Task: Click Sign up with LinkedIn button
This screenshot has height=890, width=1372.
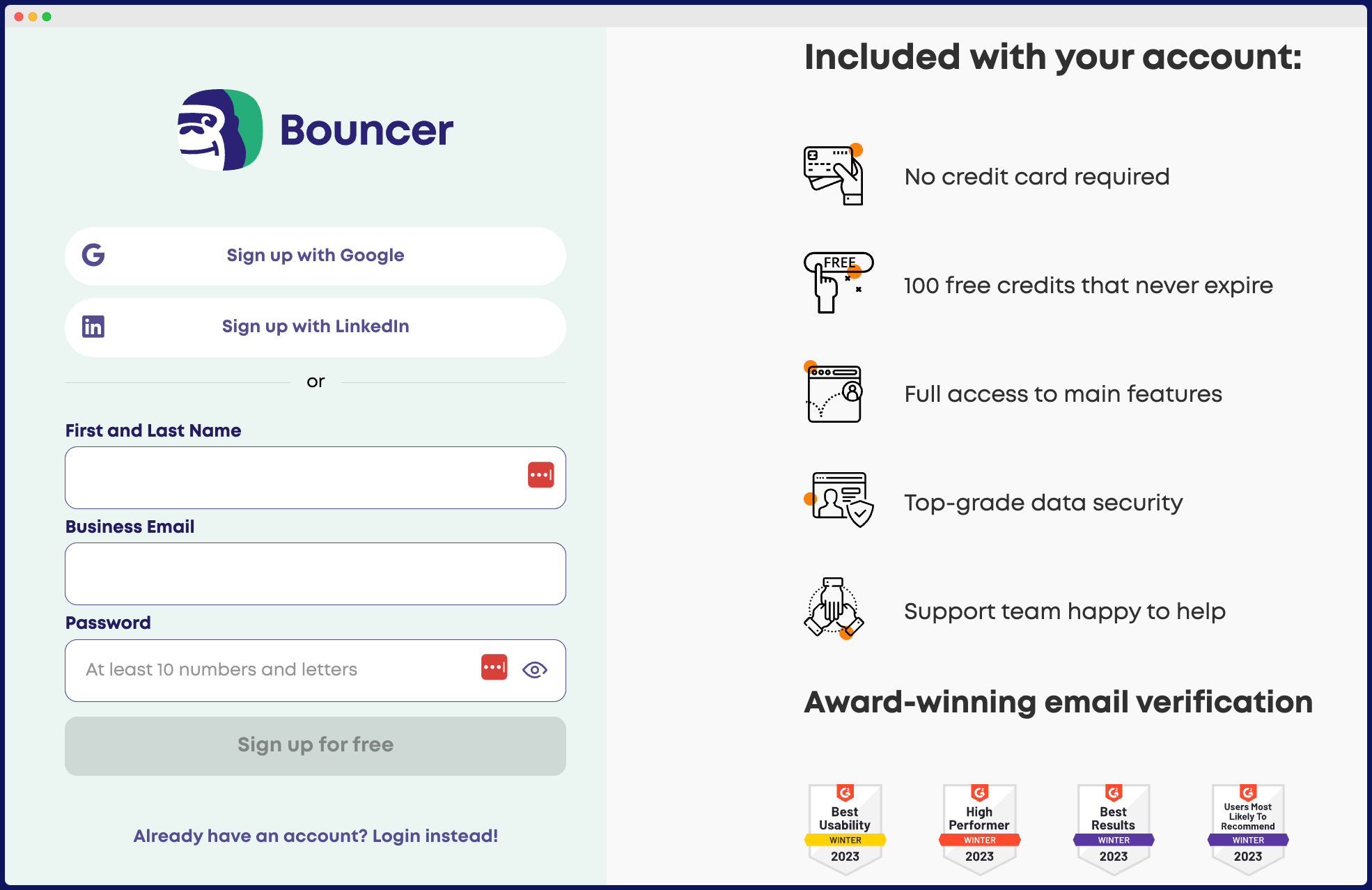Action: [315, 326]
